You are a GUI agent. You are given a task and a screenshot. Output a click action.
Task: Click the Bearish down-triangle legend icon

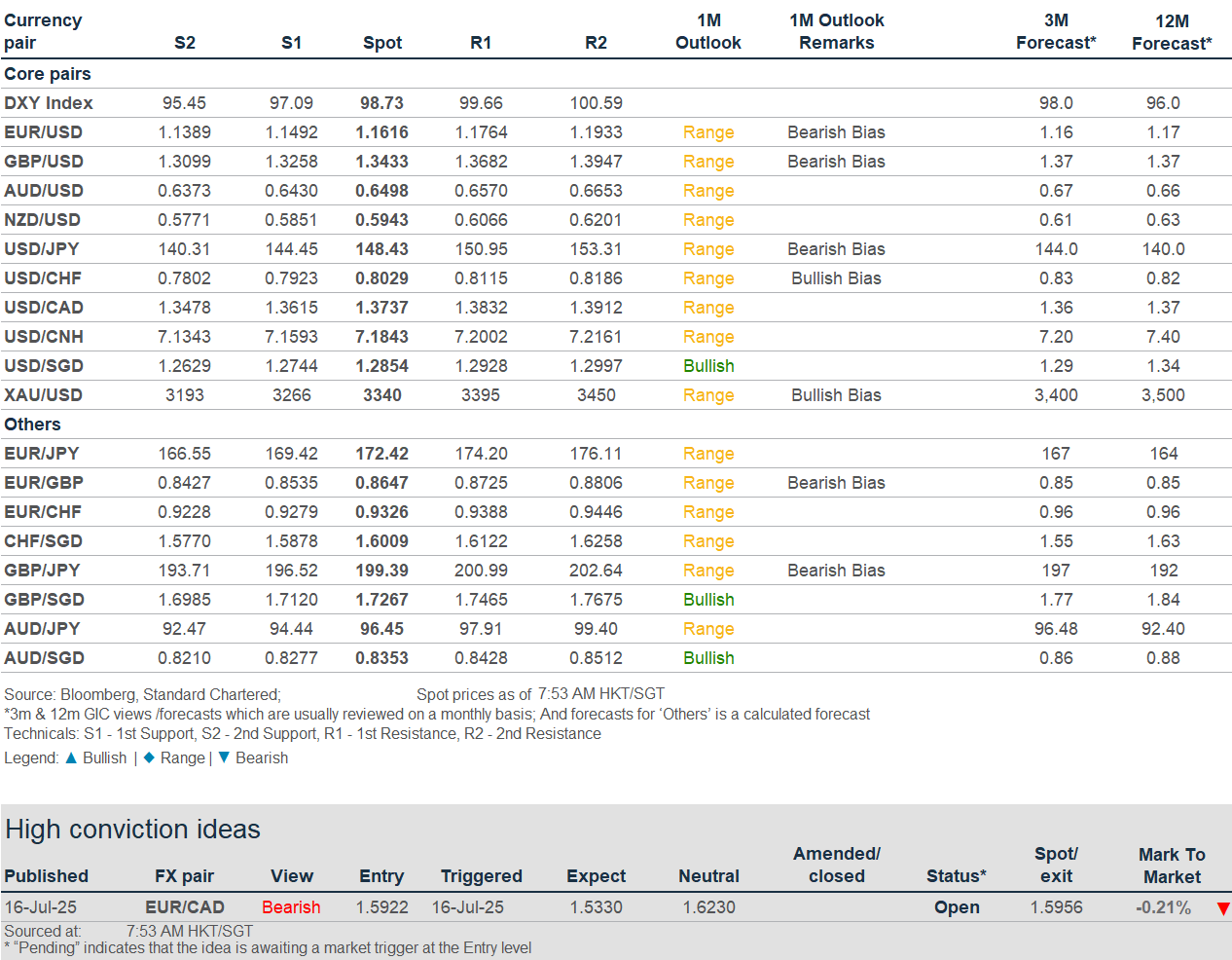[224, 757]
